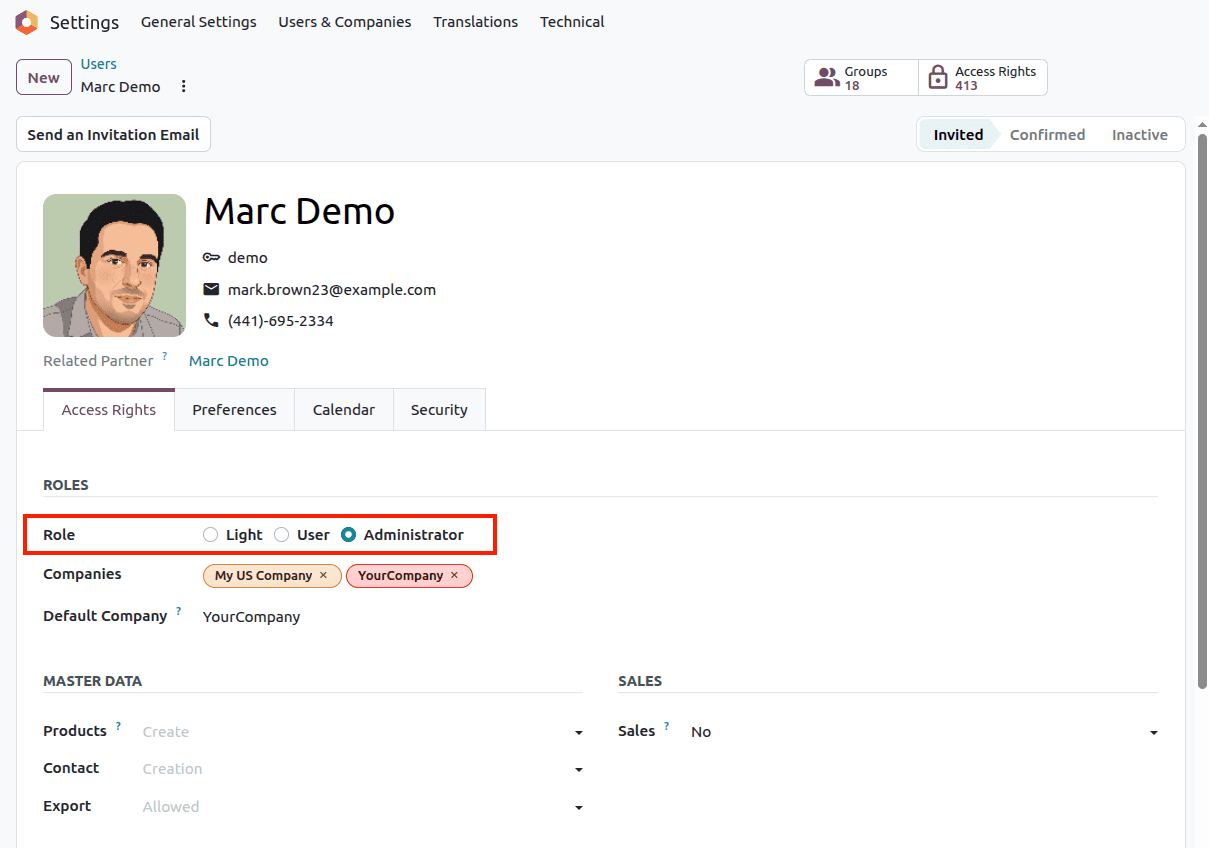Viewport: 1209px width, 848px height.
Task: Click the Groups people icon
Action: point(826,78)
